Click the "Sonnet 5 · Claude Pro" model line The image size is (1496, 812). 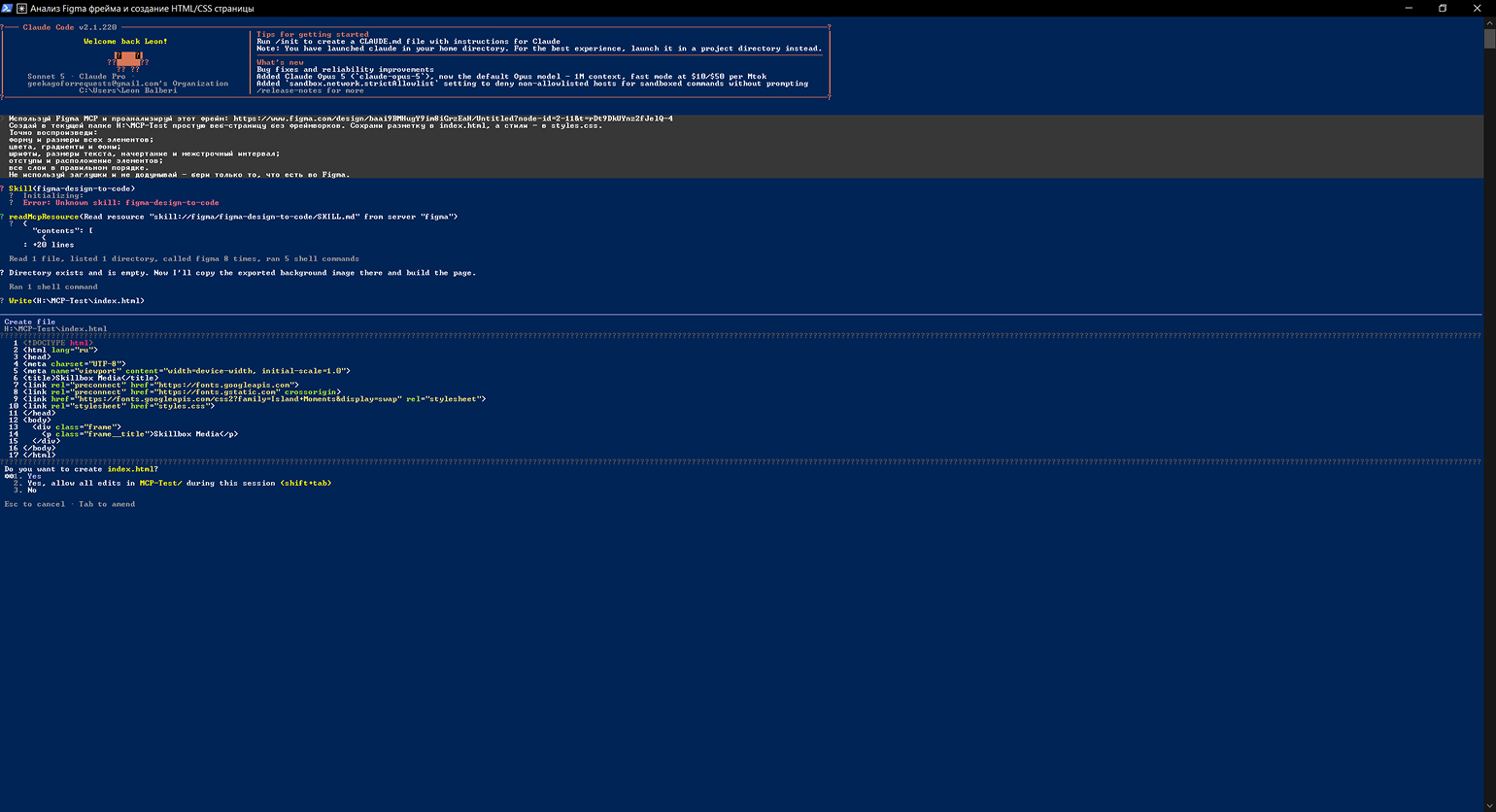[76, 77]
